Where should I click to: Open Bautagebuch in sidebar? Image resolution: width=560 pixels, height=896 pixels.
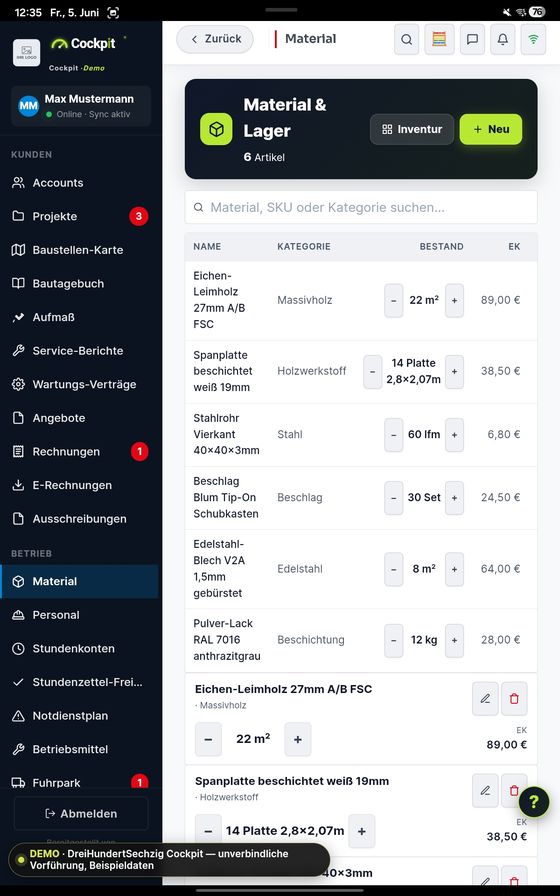tap(79, 284)
